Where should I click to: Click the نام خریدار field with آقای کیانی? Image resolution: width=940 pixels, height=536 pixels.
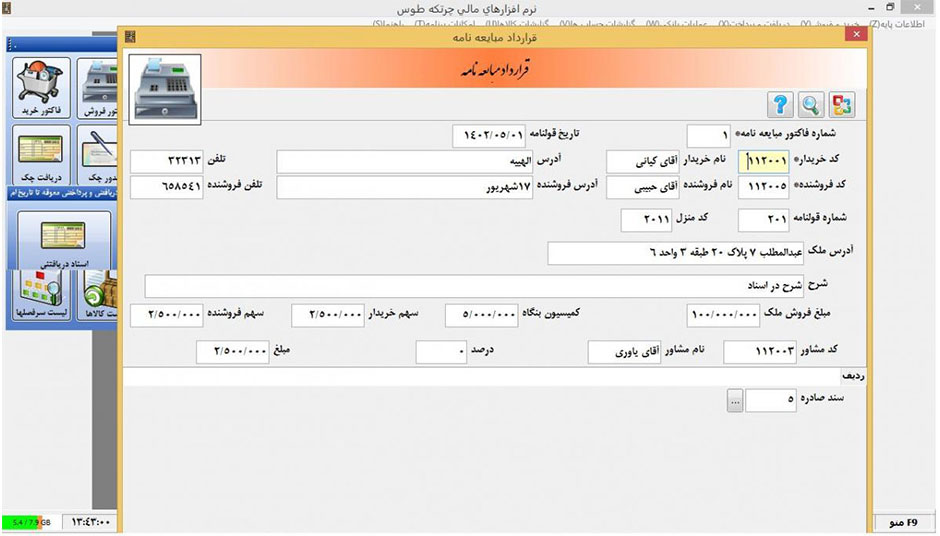tap(643, 162)
